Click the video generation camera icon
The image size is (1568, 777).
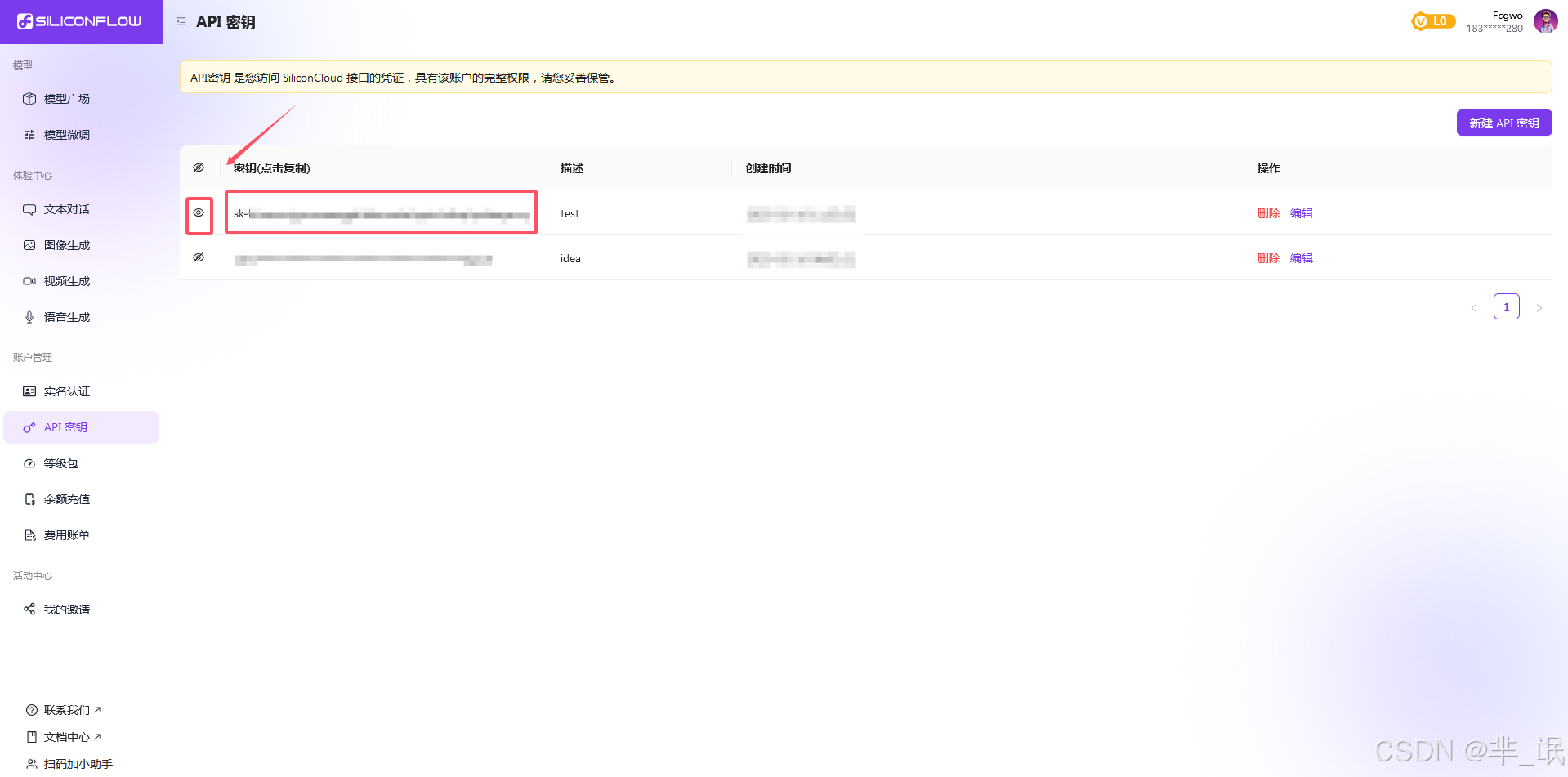[29, 281]
